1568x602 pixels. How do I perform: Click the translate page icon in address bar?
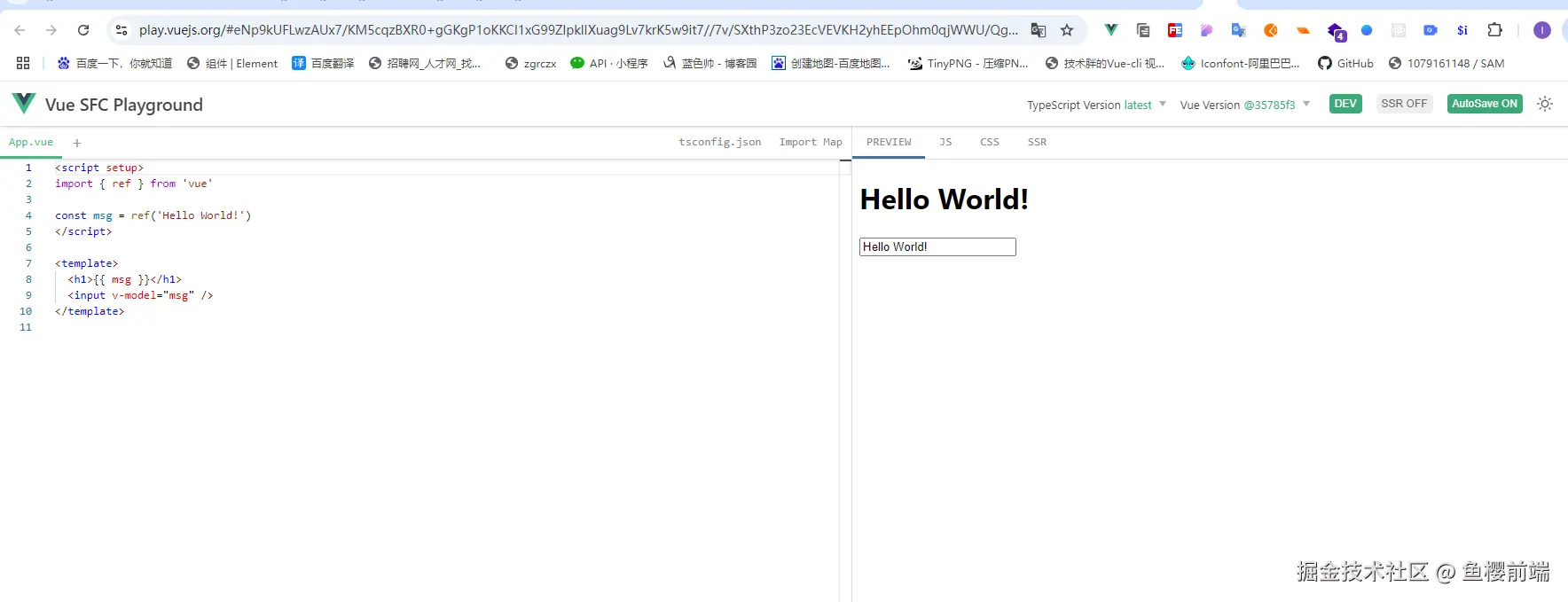[x=1039, y=30]
